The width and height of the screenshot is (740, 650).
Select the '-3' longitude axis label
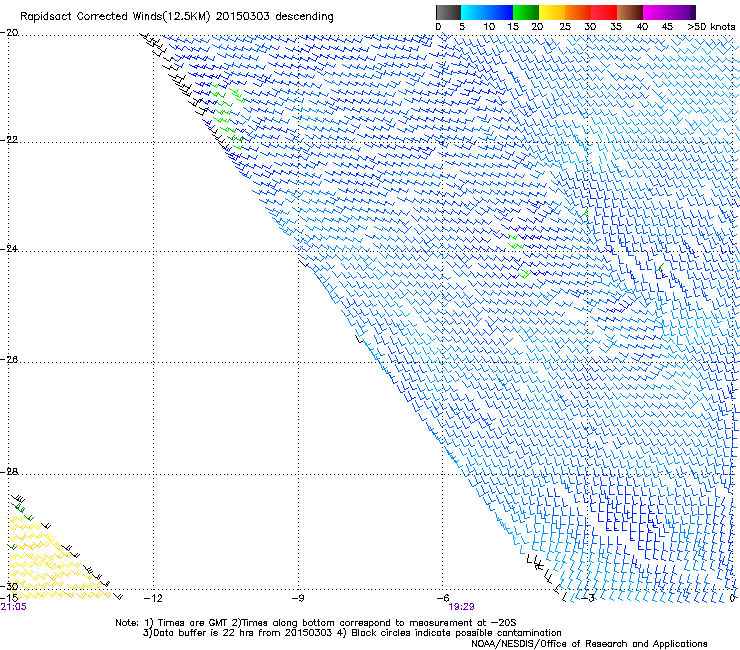(588, 598)
